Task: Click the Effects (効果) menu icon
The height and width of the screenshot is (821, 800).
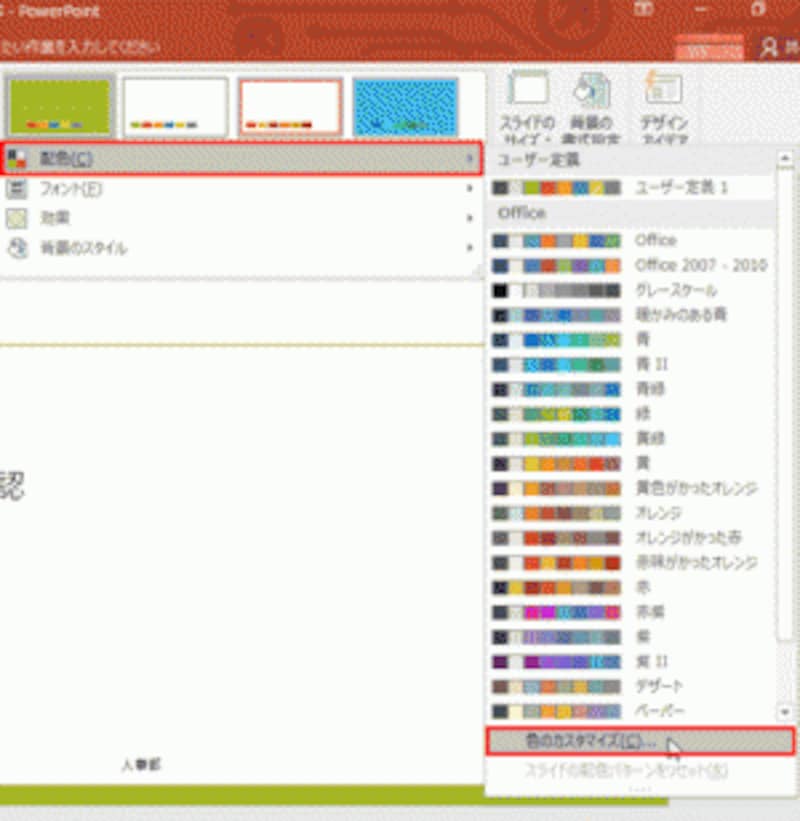Action: [17, 218]
